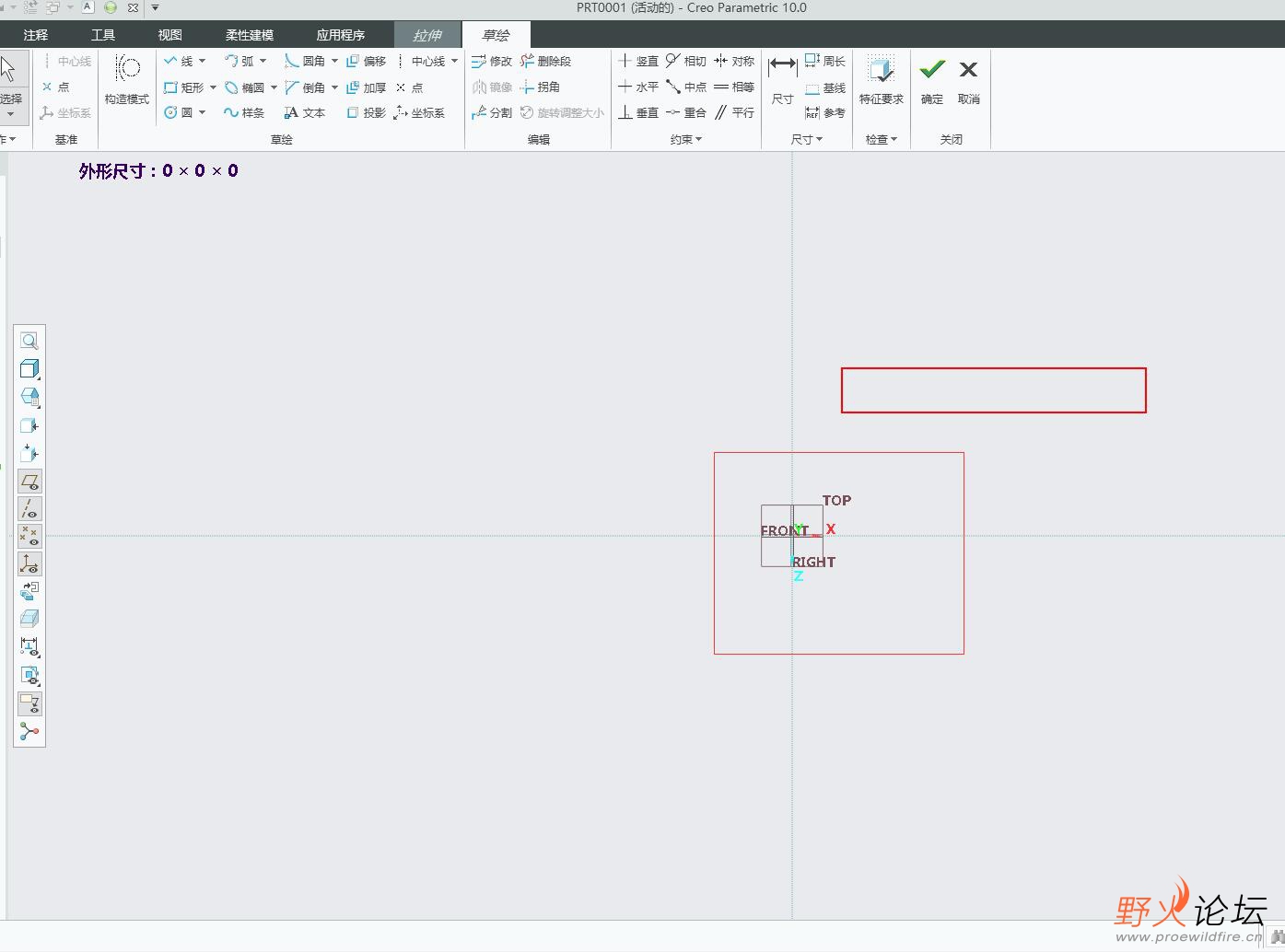The height and width of the screenshot is (952, 1285).
Task: Click the 基线 (Baseline) dimension tool
Action: 825,88
